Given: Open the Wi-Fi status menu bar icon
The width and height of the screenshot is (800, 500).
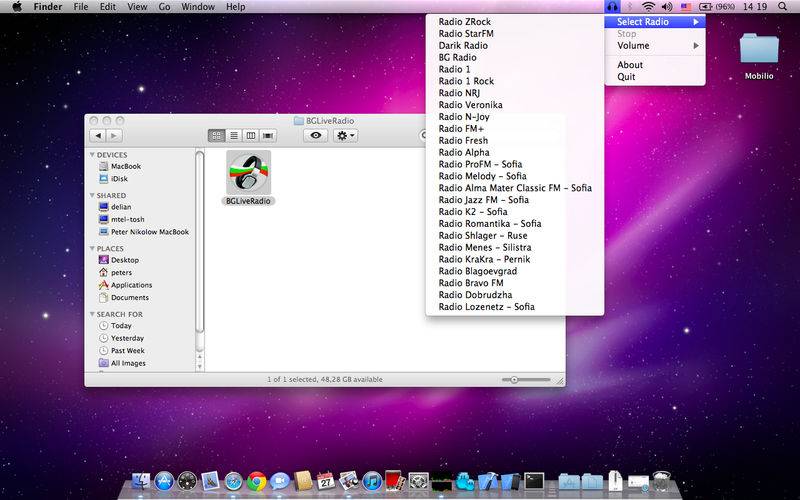Looking at the screenshot, I should (648, 7).
